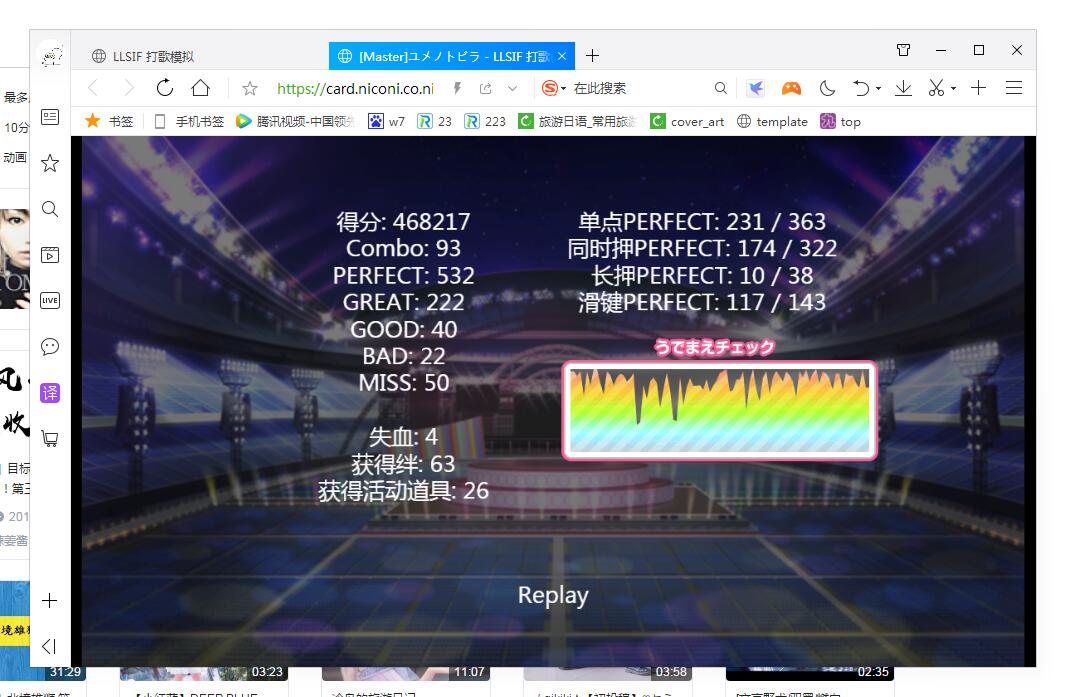The image size is (1066, 697).
Task: Click the skin shirt icon in title bar
Action: [x=904, y=50]
